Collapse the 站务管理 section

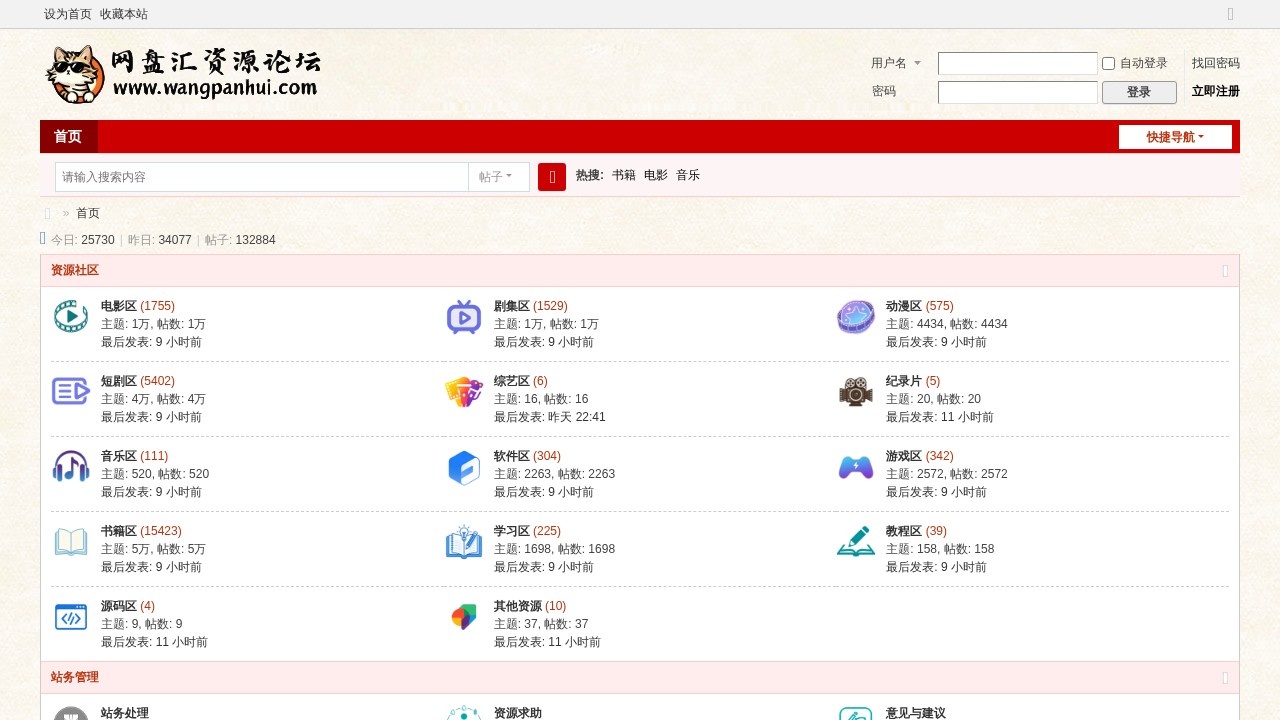[x=1225, y=678]
